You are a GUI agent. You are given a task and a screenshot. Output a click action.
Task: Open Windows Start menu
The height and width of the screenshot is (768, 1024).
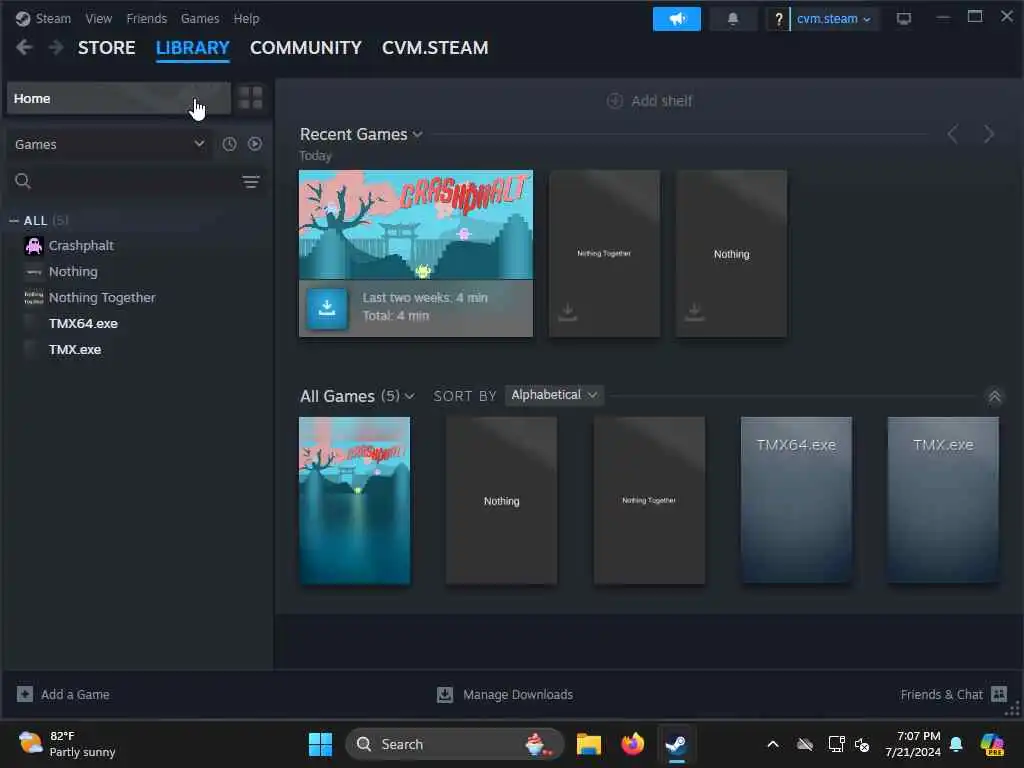[320, 744]
